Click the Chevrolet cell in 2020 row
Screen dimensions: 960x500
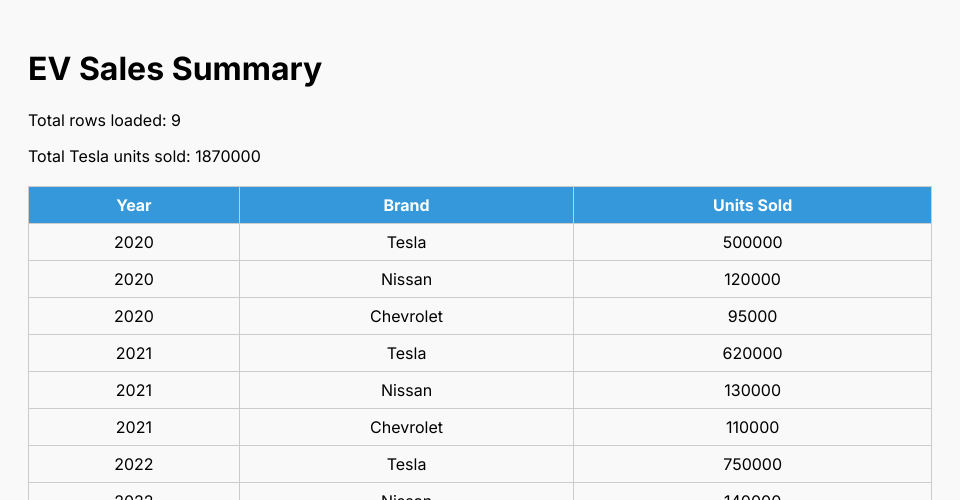click(406, 316)
